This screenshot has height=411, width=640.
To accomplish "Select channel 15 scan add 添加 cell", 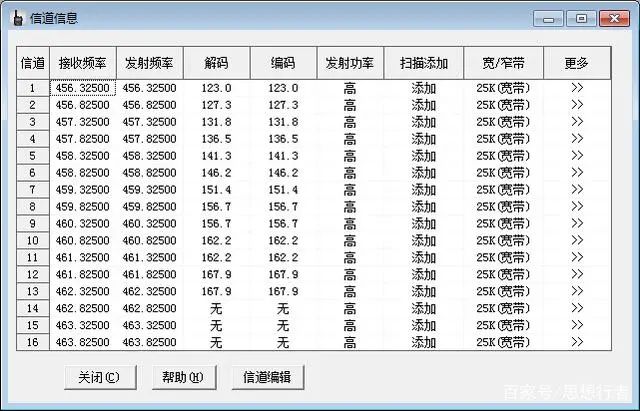I will coord(424,325).
